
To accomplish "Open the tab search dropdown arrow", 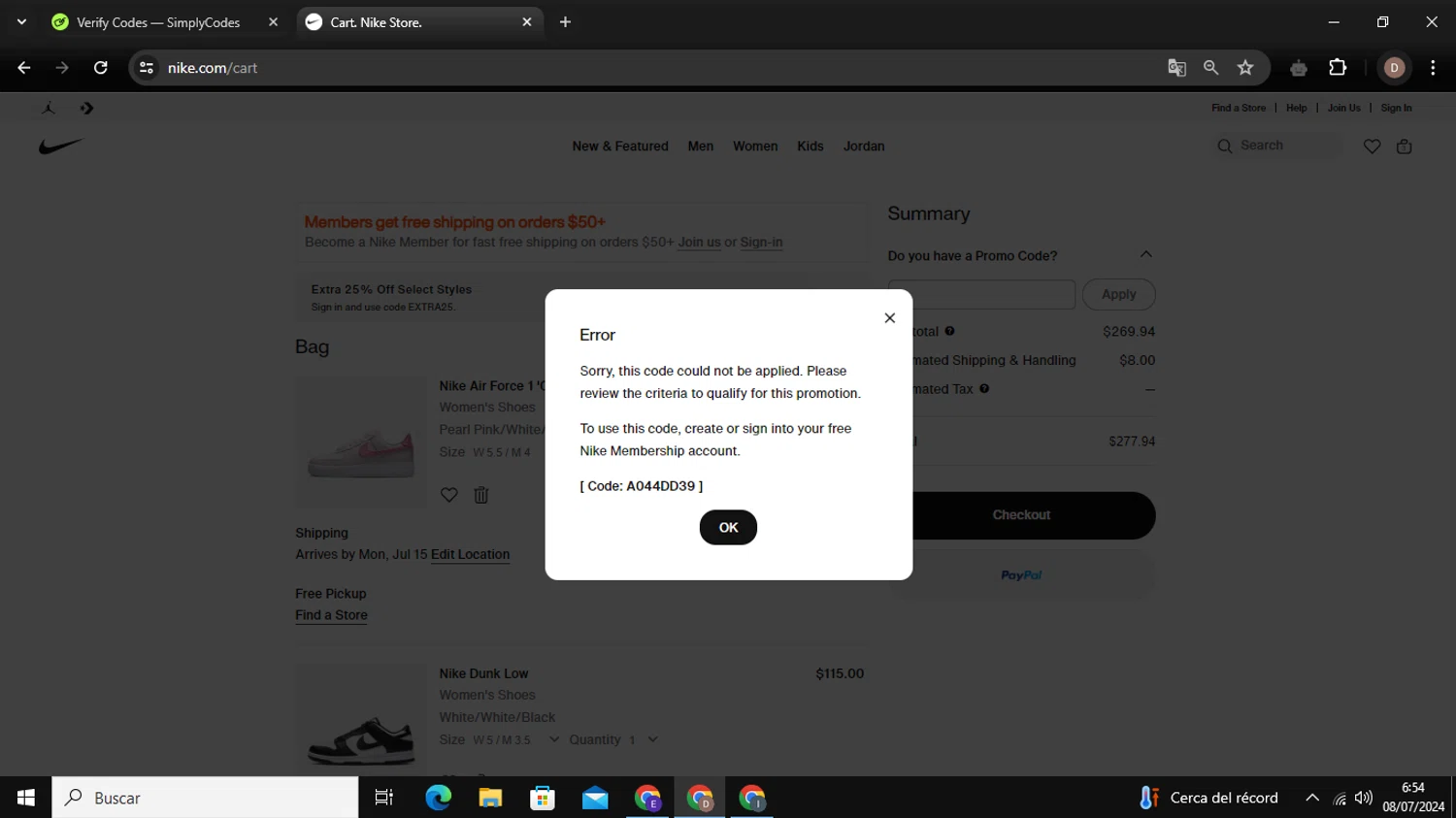I will (21, 22).
